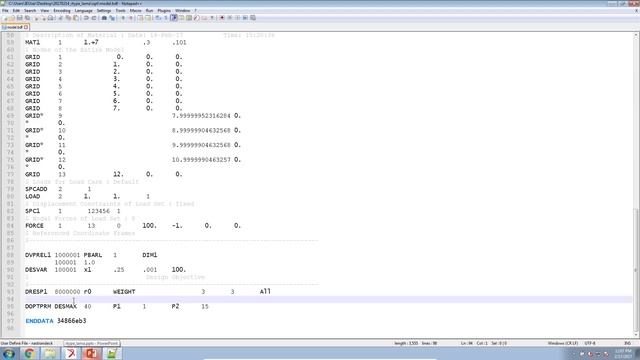The width and height of the screenshot is (640, 360).
Task: Click UTF-8 encoding in status bar
Action: pos(590,343)
